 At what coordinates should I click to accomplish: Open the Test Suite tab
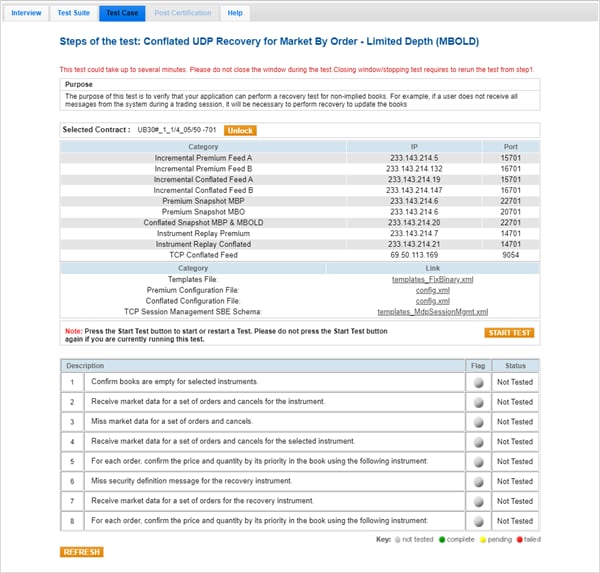pyautogui.click(x=75, y=13)
